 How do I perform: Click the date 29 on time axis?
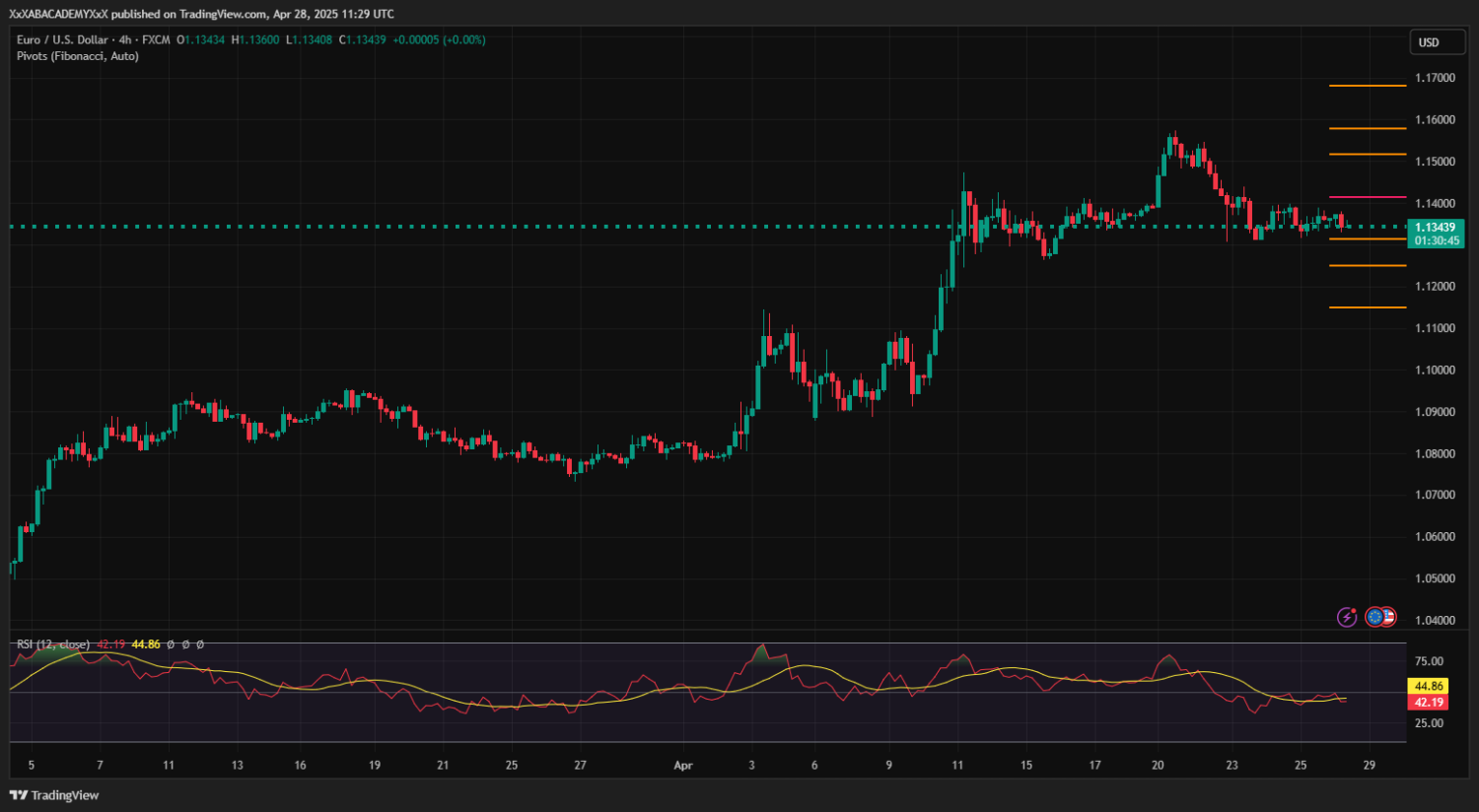click(1369, 766)
